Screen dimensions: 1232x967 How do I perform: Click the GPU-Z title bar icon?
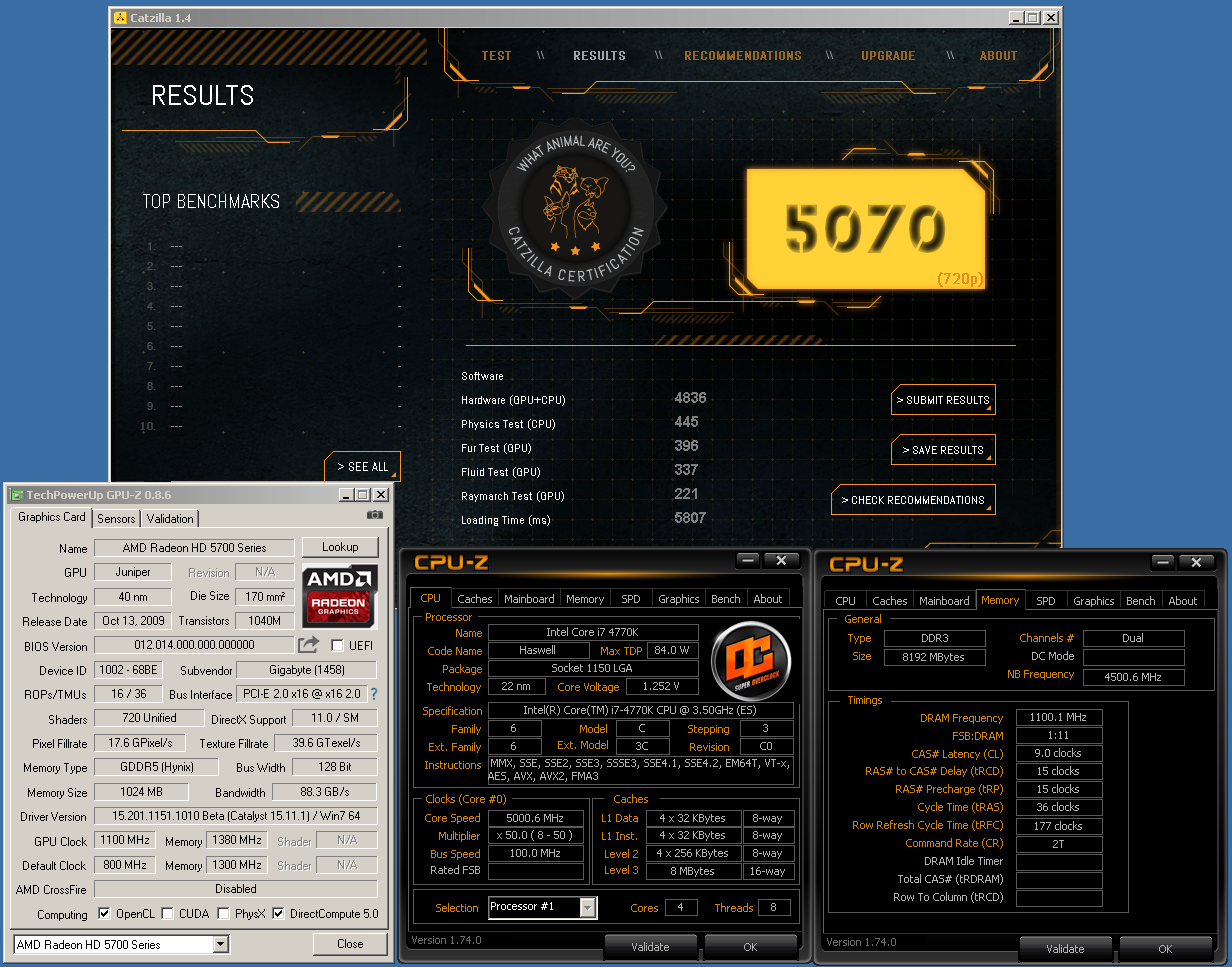[x=16, y=494]
